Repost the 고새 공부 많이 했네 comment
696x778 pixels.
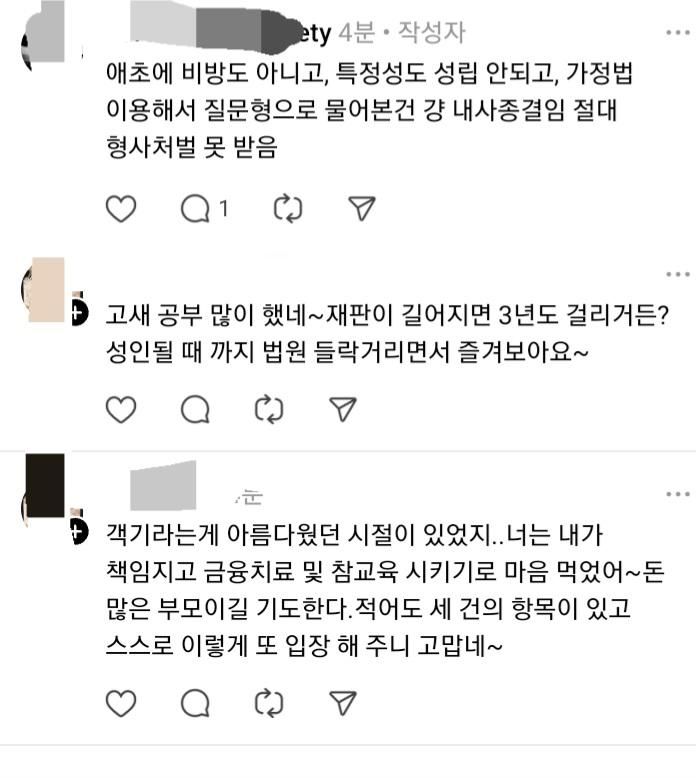tap(269, 410)
